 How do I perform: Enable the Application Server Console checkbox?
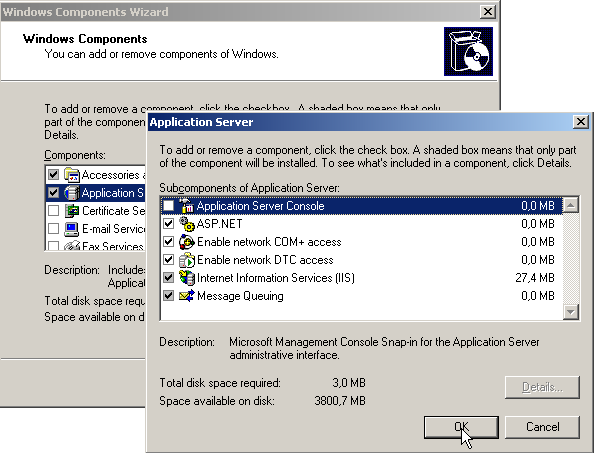(168, 206)
